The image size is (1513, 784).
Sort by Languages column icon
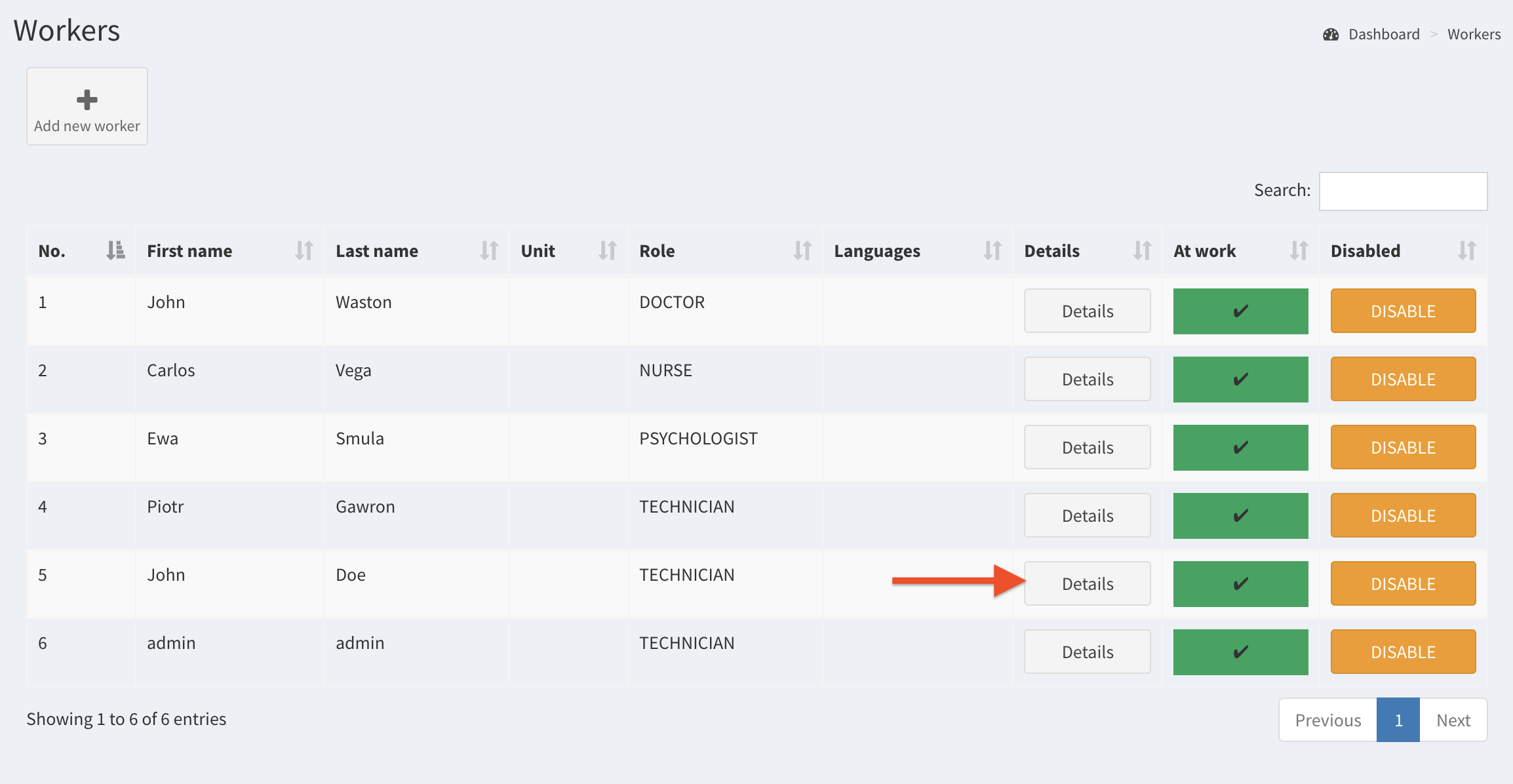992,250
